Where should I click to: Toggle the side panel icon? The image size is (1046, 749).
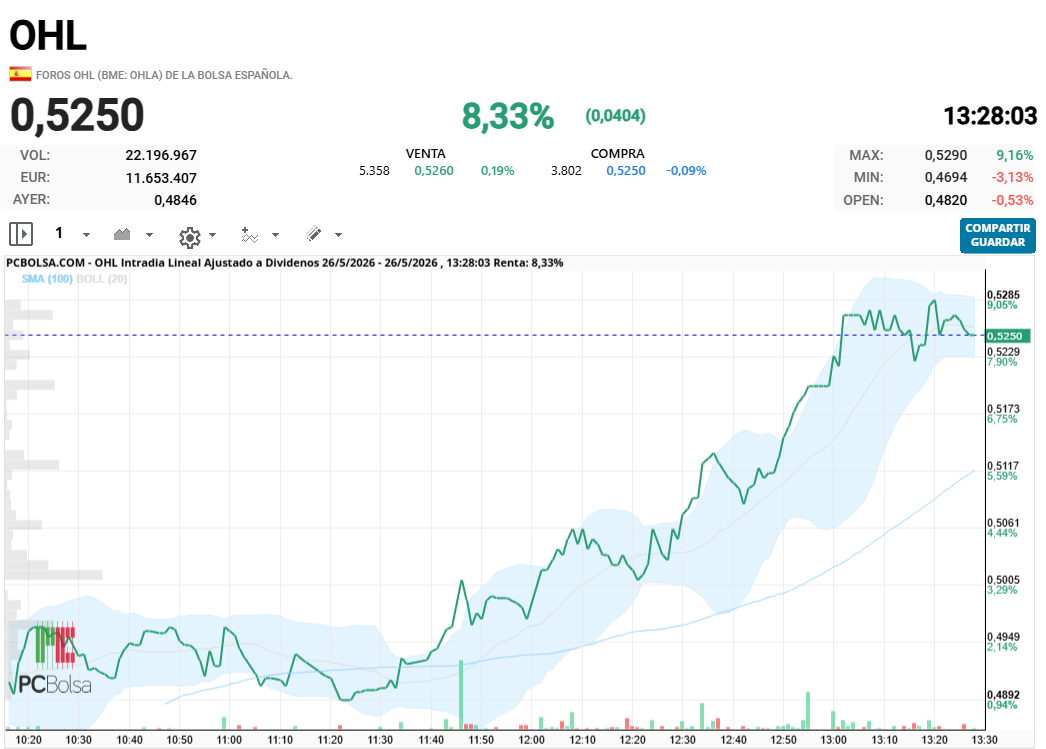[x=21, y=234]
